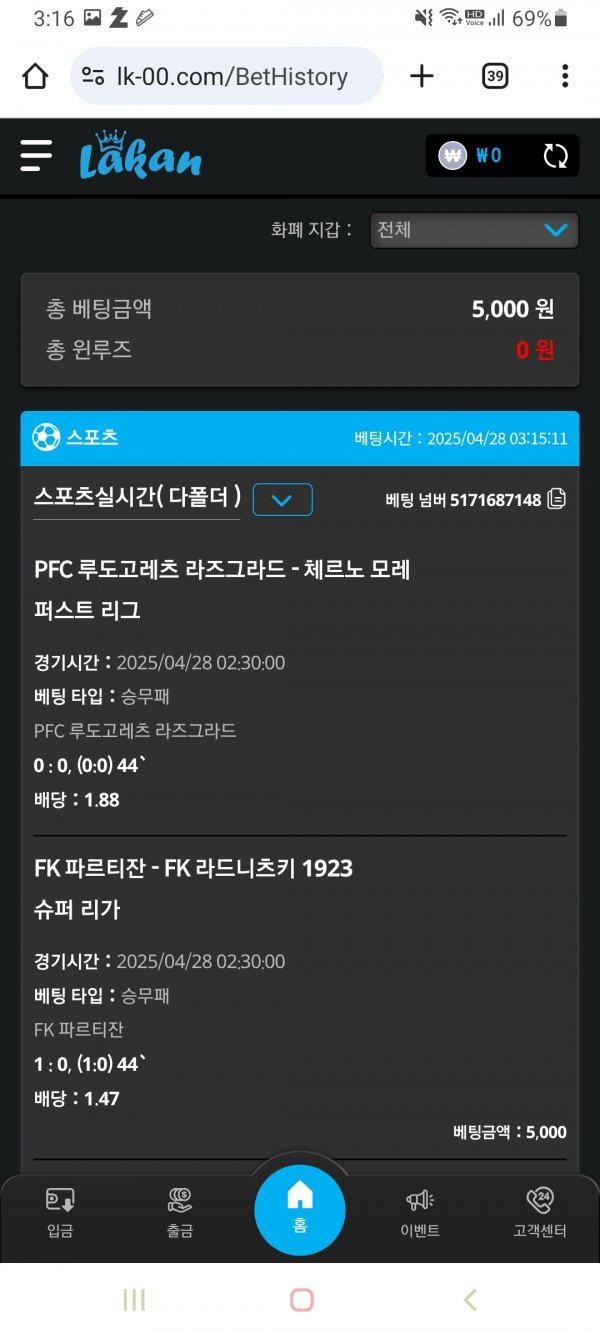This screenshot has height=1333, width=600.
Task: Open the hamburger menu beside Lakan logo
Action: pyautogui.click(x=36, y=155)
